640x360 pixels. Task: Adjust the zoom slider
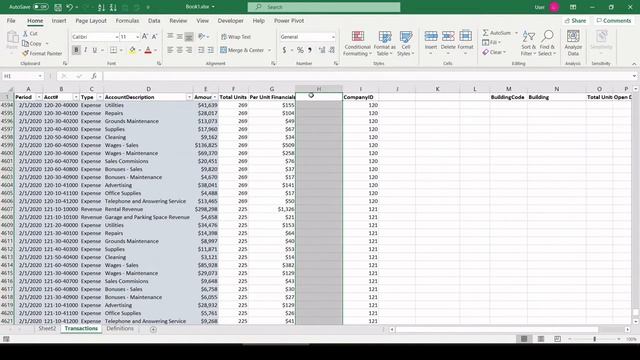point(594,339)
